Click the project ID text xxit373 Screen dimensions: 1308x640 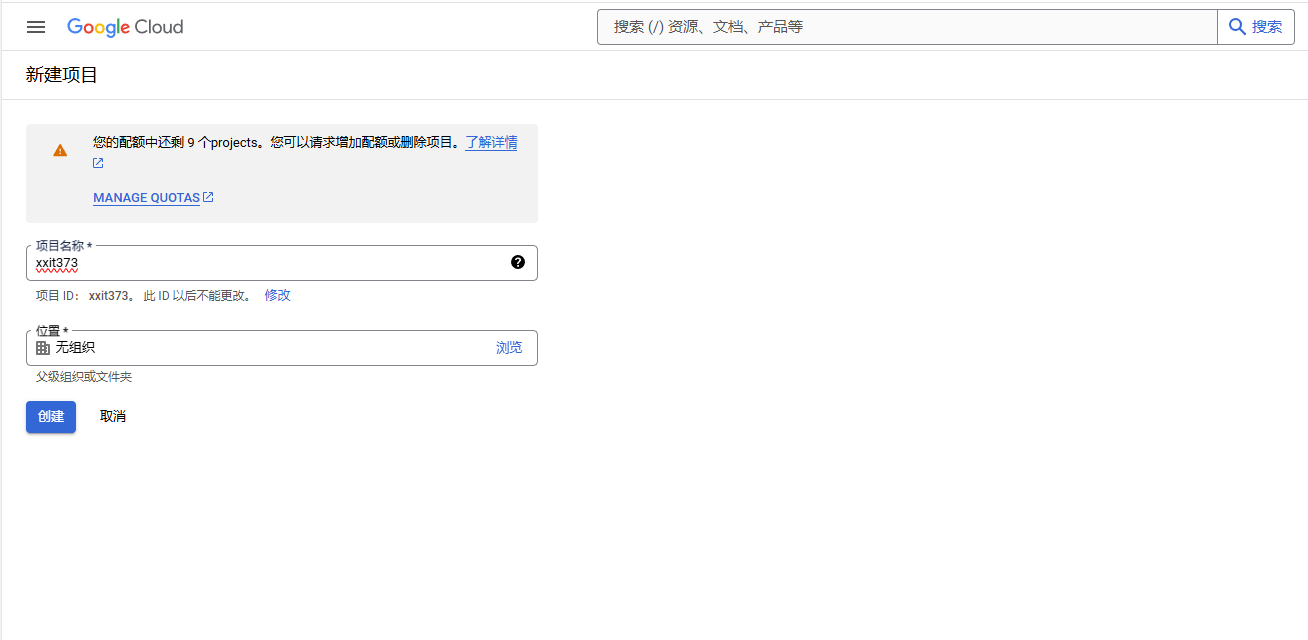[x=108, y=295]
